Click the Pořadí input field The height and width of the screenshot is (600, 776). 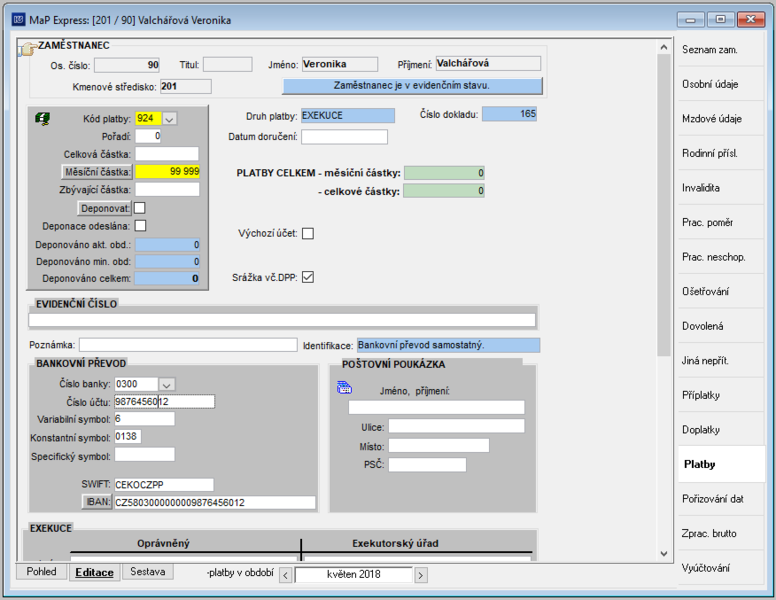[x=148, y=136]
